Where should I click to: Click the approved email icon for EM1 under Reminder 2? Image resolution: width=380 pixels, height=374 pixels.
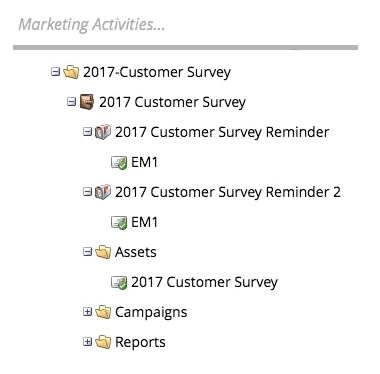[119, 222]
